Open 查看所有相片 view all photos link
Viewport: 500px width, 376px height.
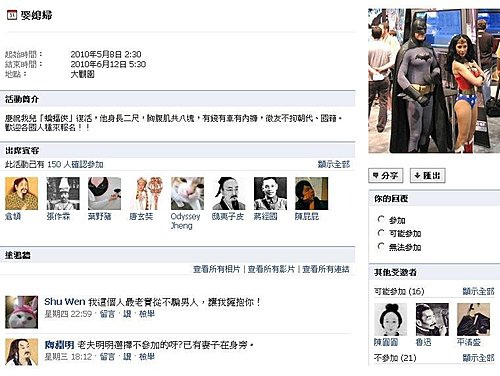click(217, 269)
